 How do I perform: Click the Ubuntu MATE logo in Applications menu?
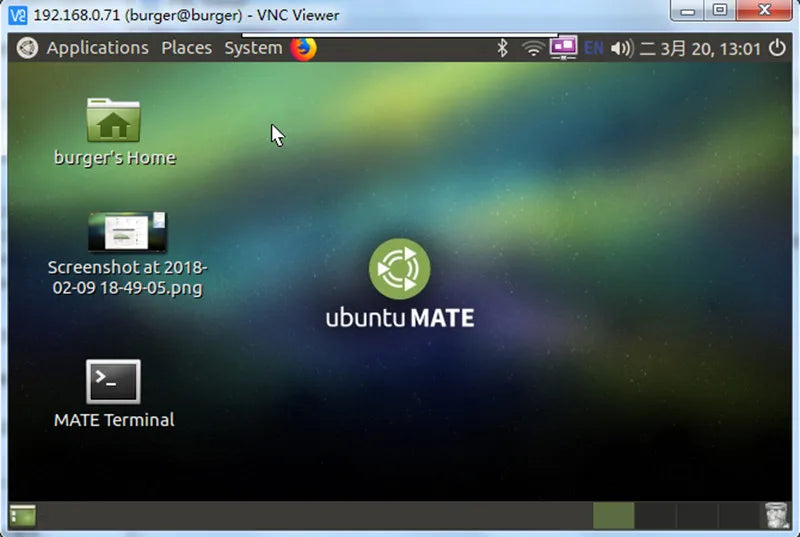click(x=28, y=48)
